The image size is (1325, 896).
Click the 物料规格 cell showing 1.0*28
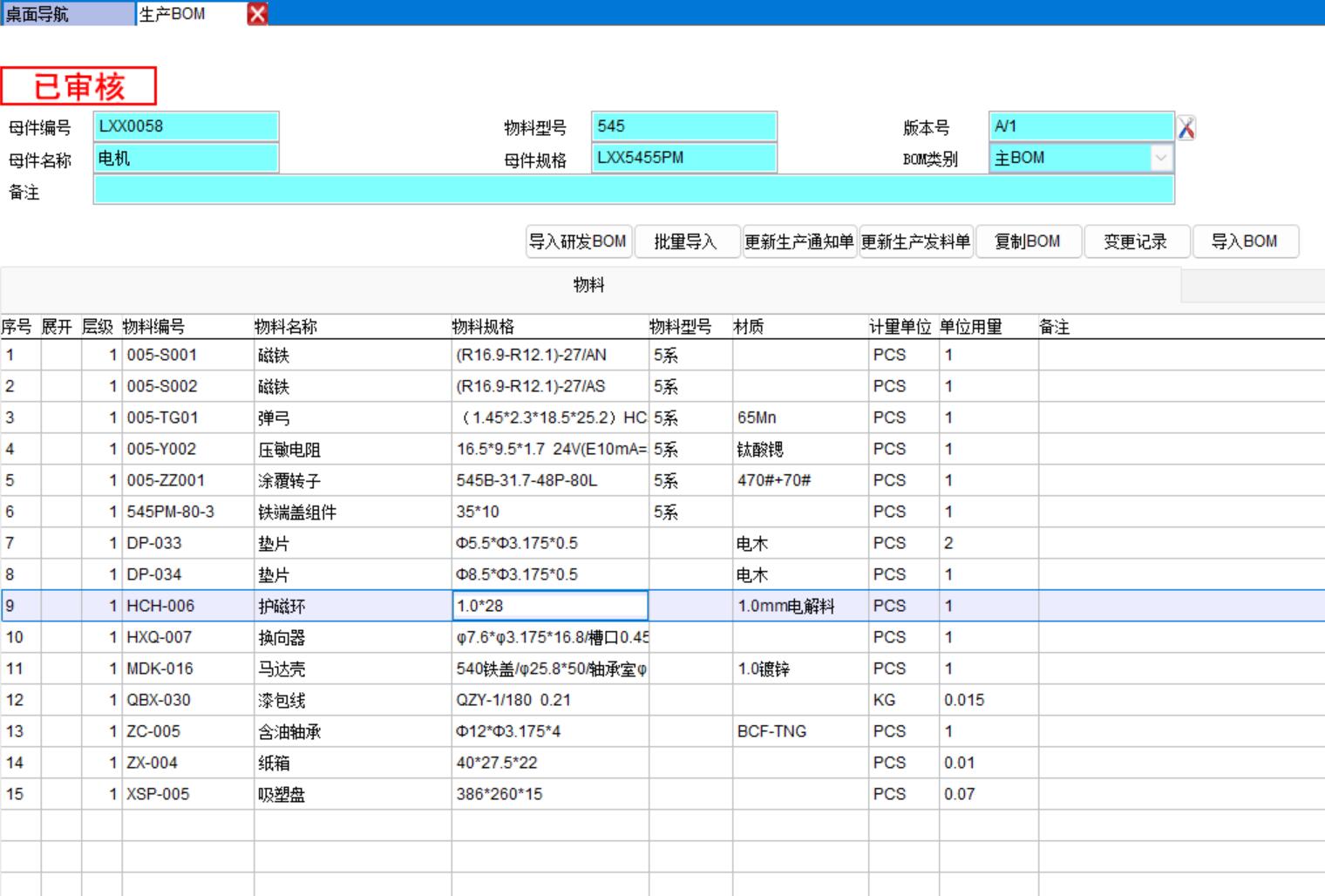[x=549, y=606]
